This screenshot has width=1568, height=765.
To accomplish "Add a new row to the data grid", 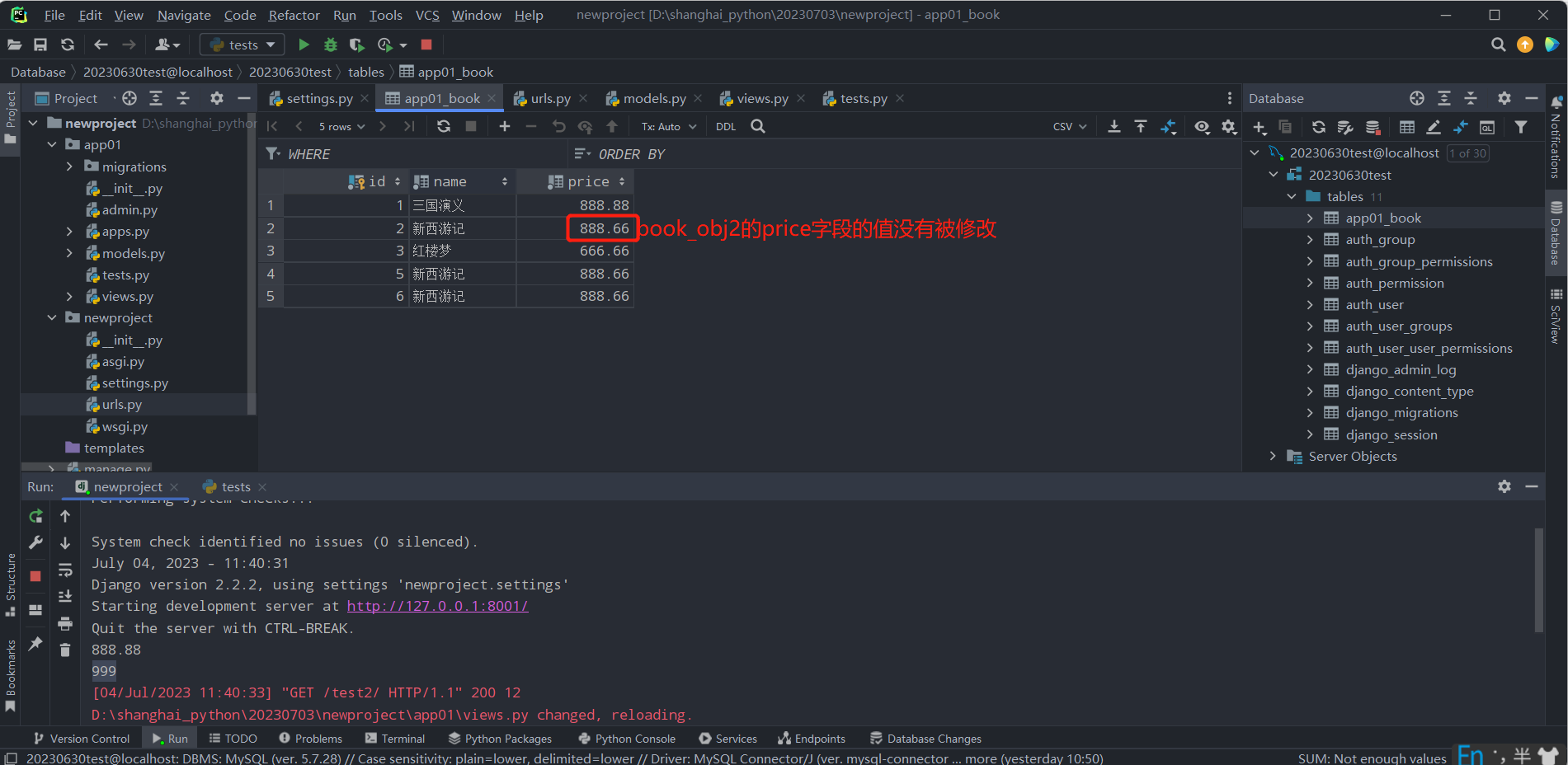I will pyautogui.click(x=505, y=126).
